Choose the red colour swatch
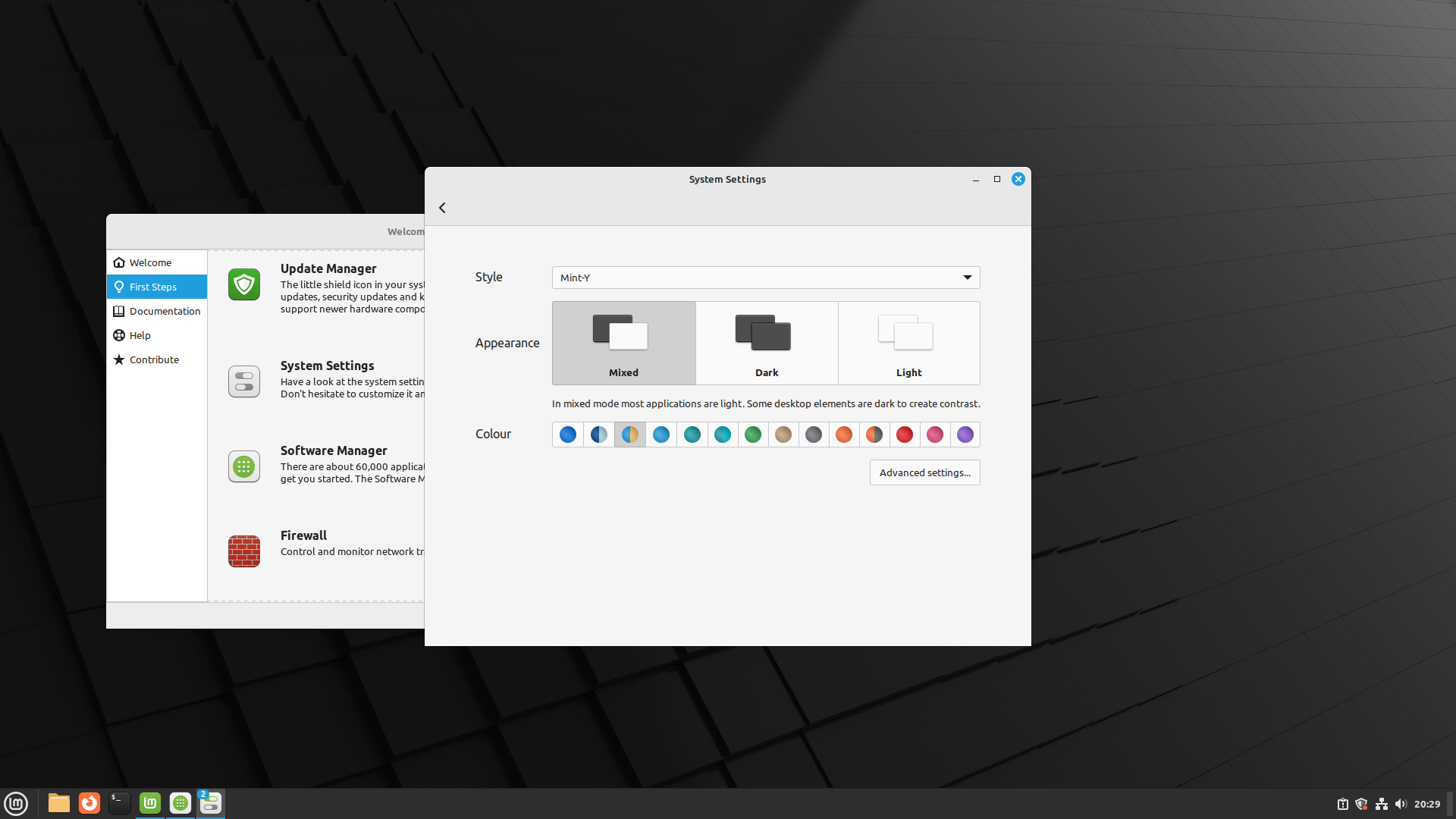 pyautogui.click(x=905, y=435)
